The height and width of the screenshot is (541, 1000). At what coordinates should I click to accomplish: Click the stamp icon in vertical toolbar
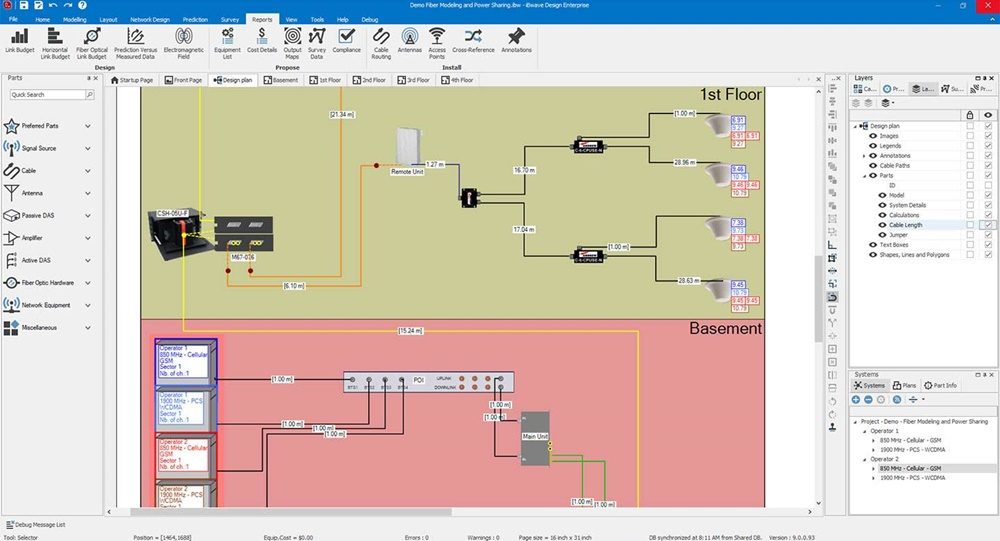(x=832, y=427)
